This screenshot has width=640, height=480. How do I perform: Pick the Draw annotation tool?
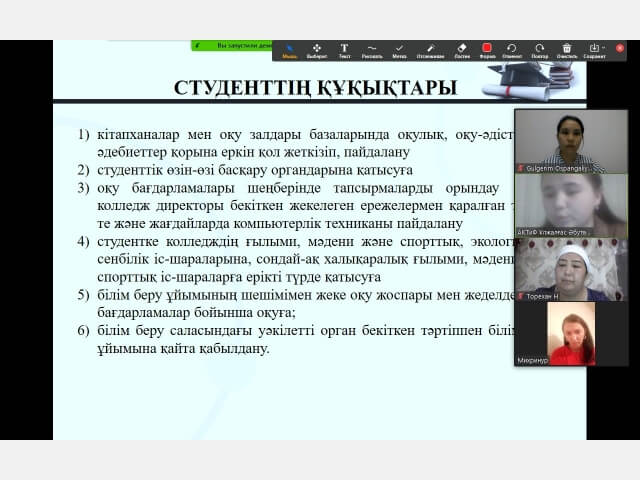coord(372,51)
